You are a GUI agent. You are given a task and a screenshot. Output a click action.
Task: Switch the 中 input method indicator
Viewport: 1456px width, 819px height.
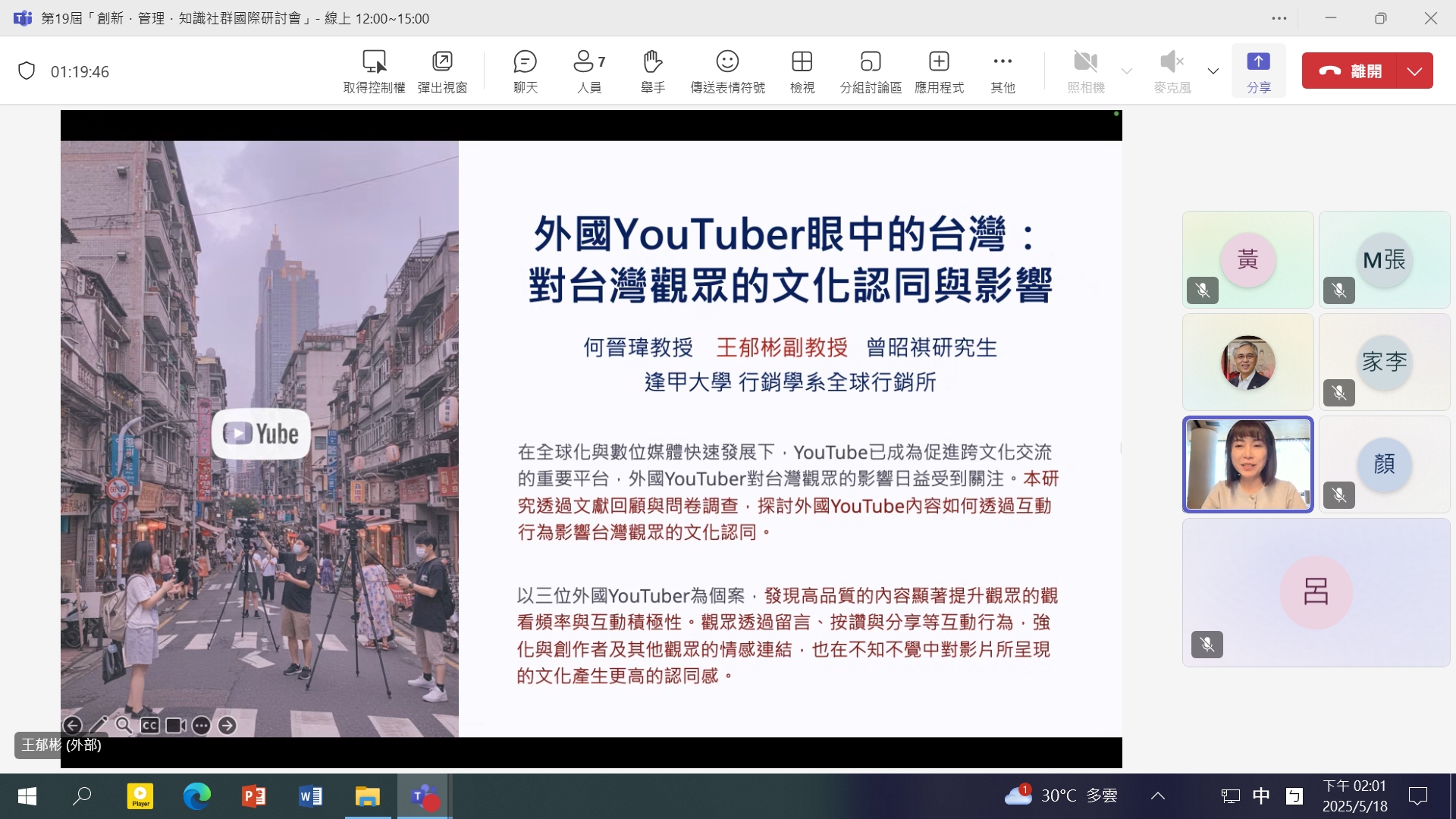click(x=1261, y=795)
